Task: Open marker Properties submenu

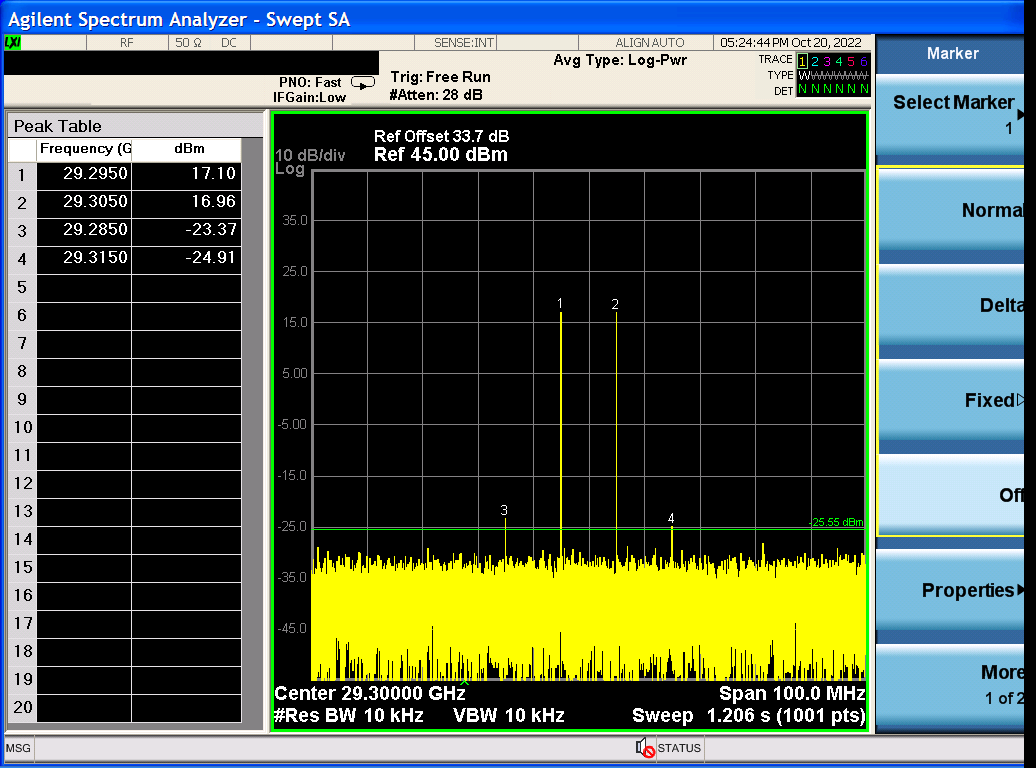Action: click(950, 590)
